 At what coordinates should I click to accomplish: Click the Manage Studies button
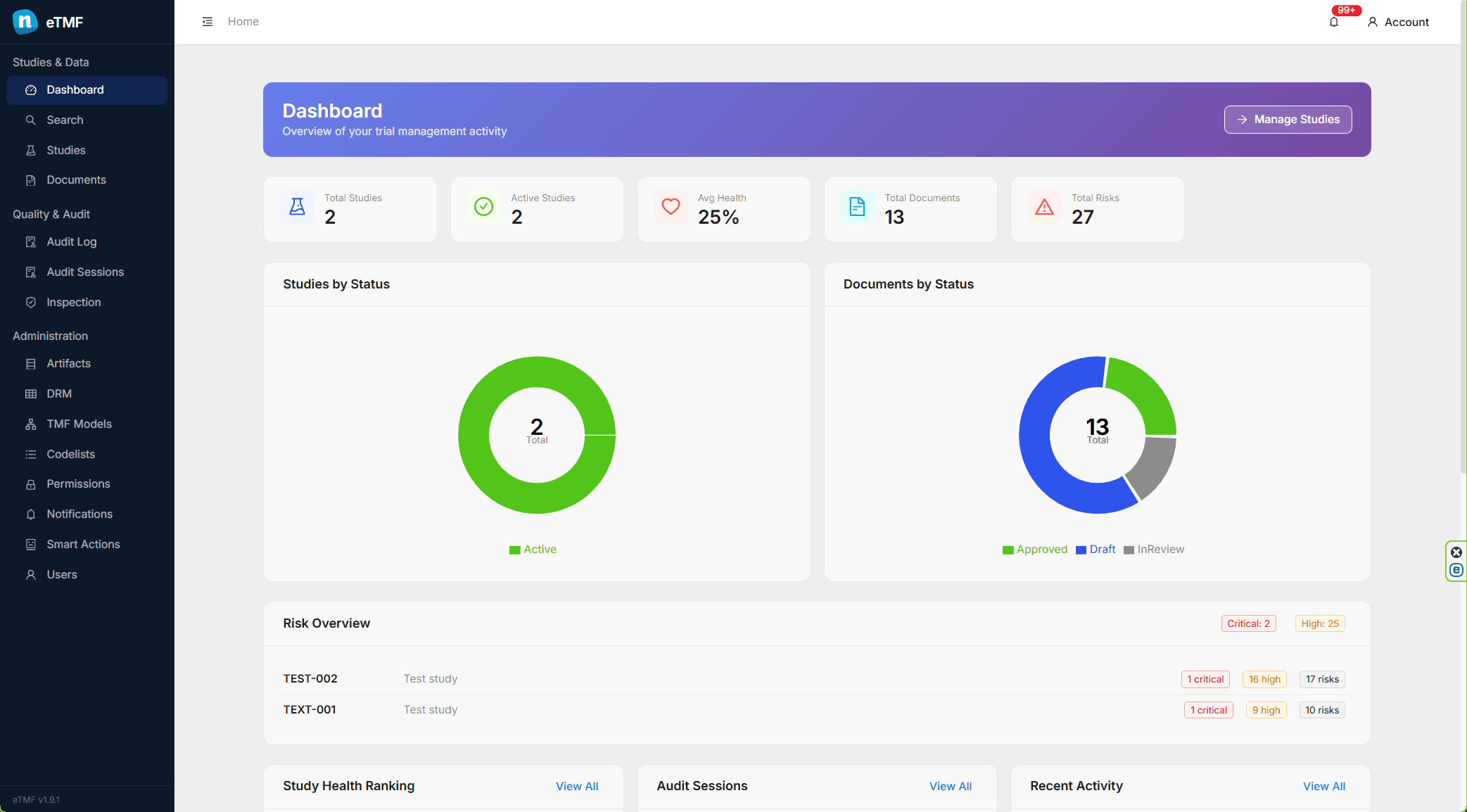(x=1288, y=120)
